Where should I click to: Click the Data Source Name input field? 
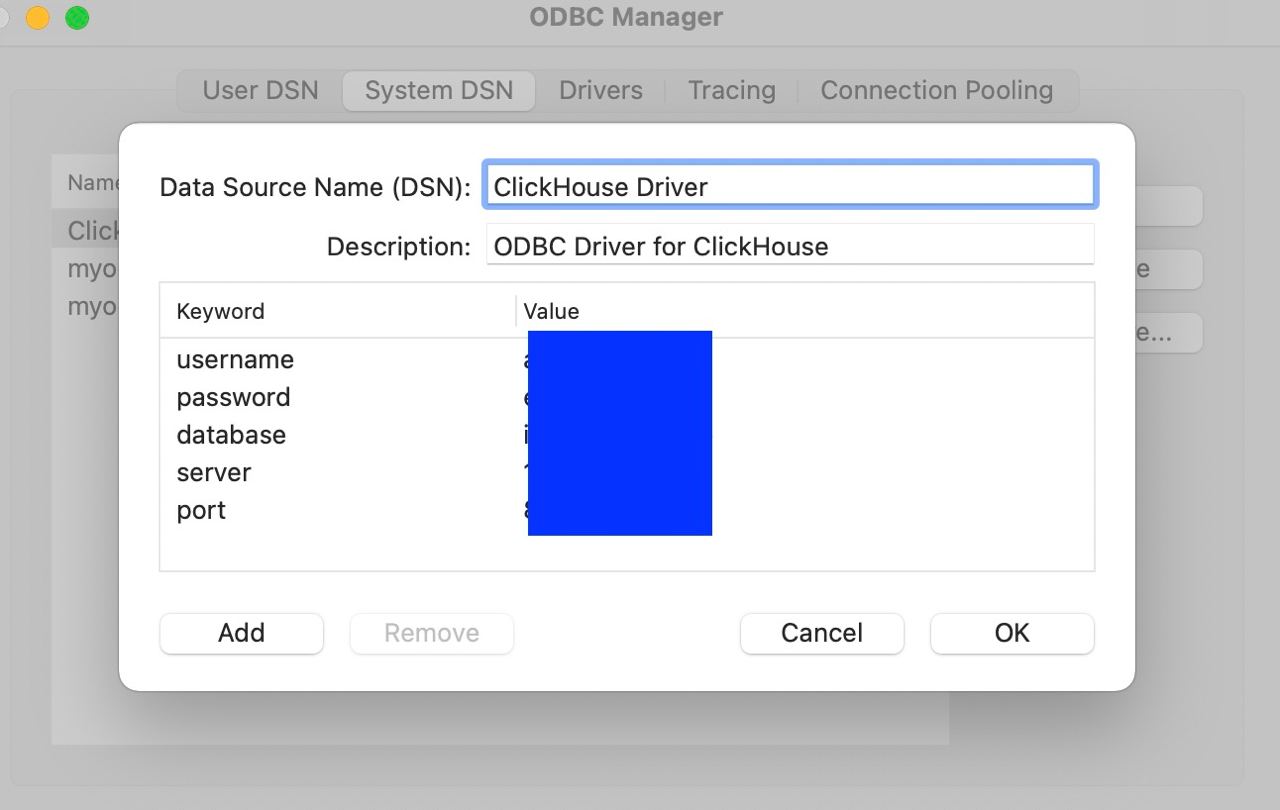pyautogui.click(x=790, y=186)
